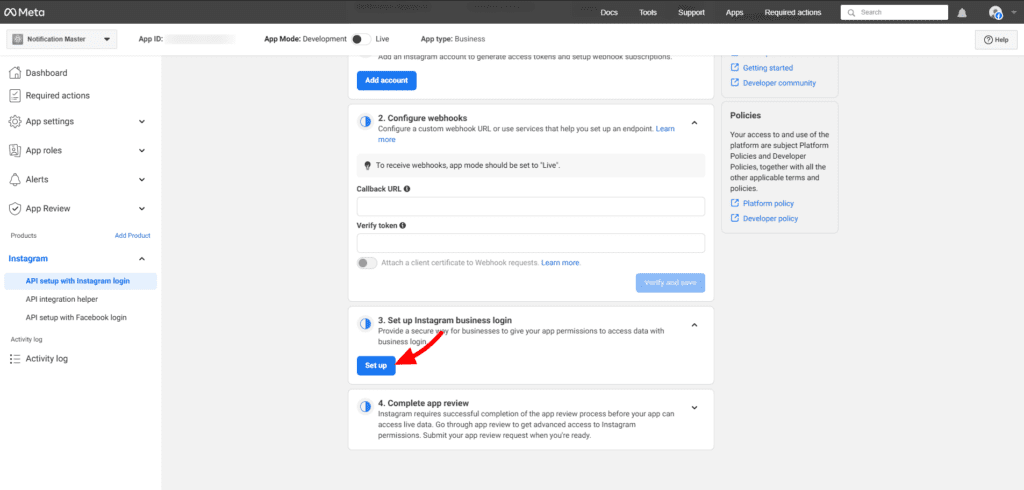Viewport: 1024px width, 490px height.
Task: Click the Configure webhooks step status icon
Action: tap(366, 122)
